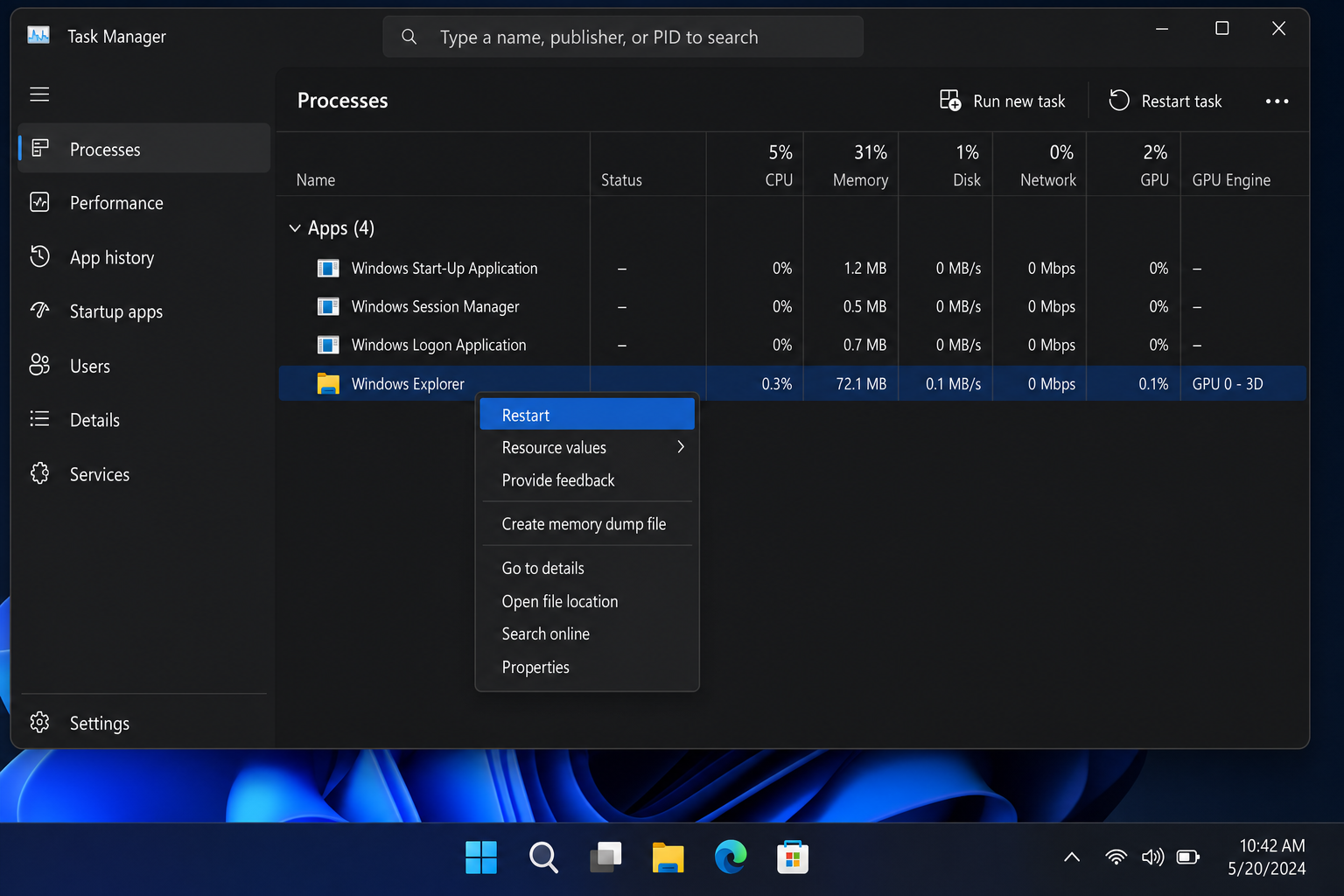Open Task View on the taskbar
The width and height of the screenshot is (1344, 896).
(x=605, y=857)
